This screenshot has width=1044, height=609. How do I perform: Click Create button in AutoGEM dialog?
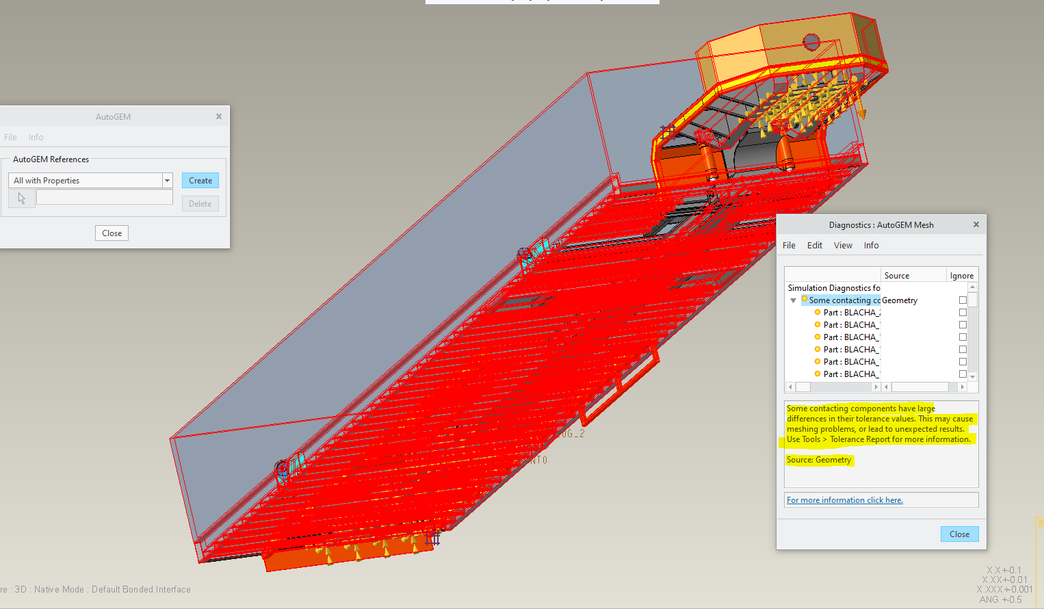pos(200,180)
